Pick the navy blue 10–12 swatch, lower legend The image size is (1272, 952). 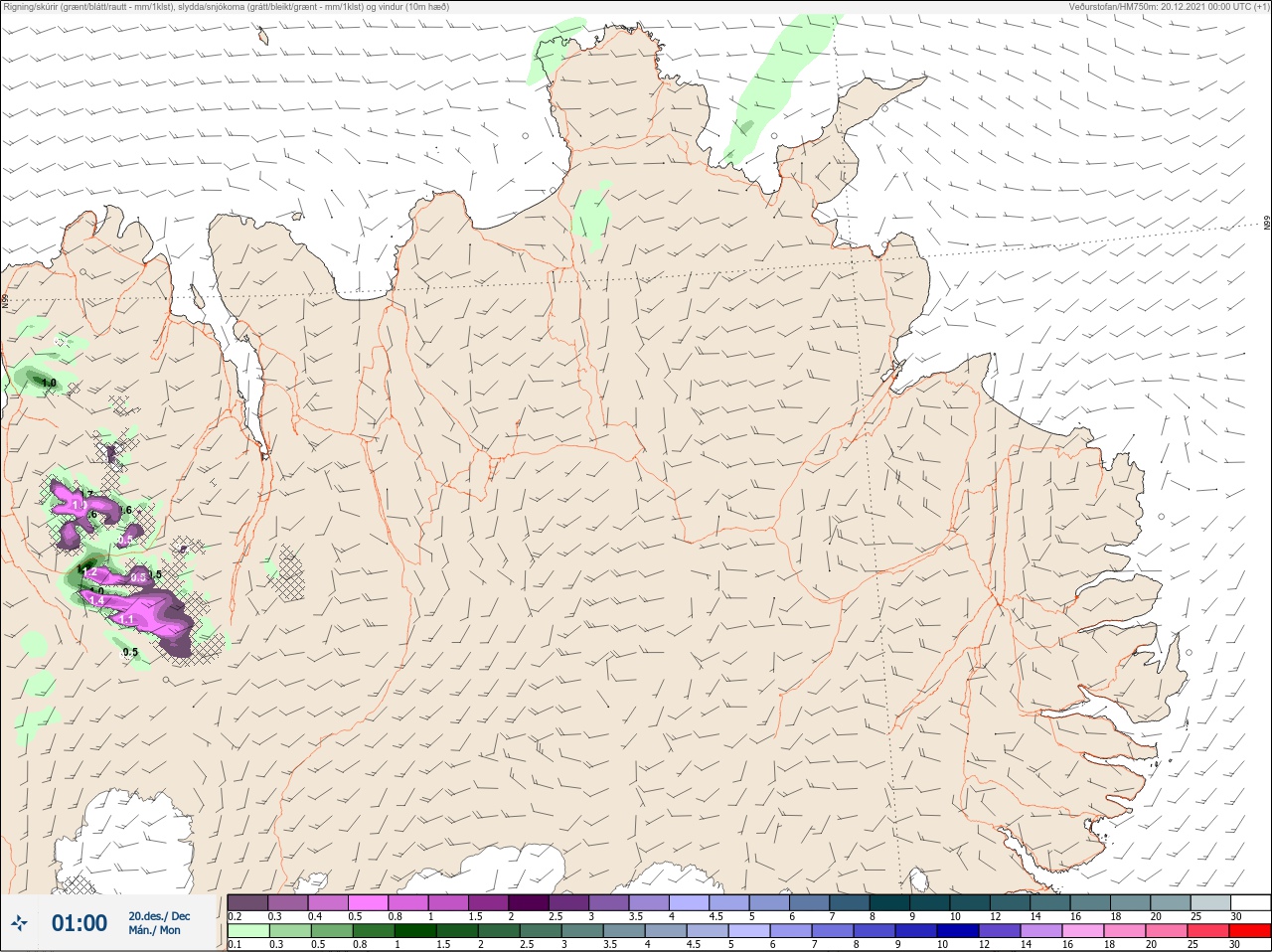959,931
